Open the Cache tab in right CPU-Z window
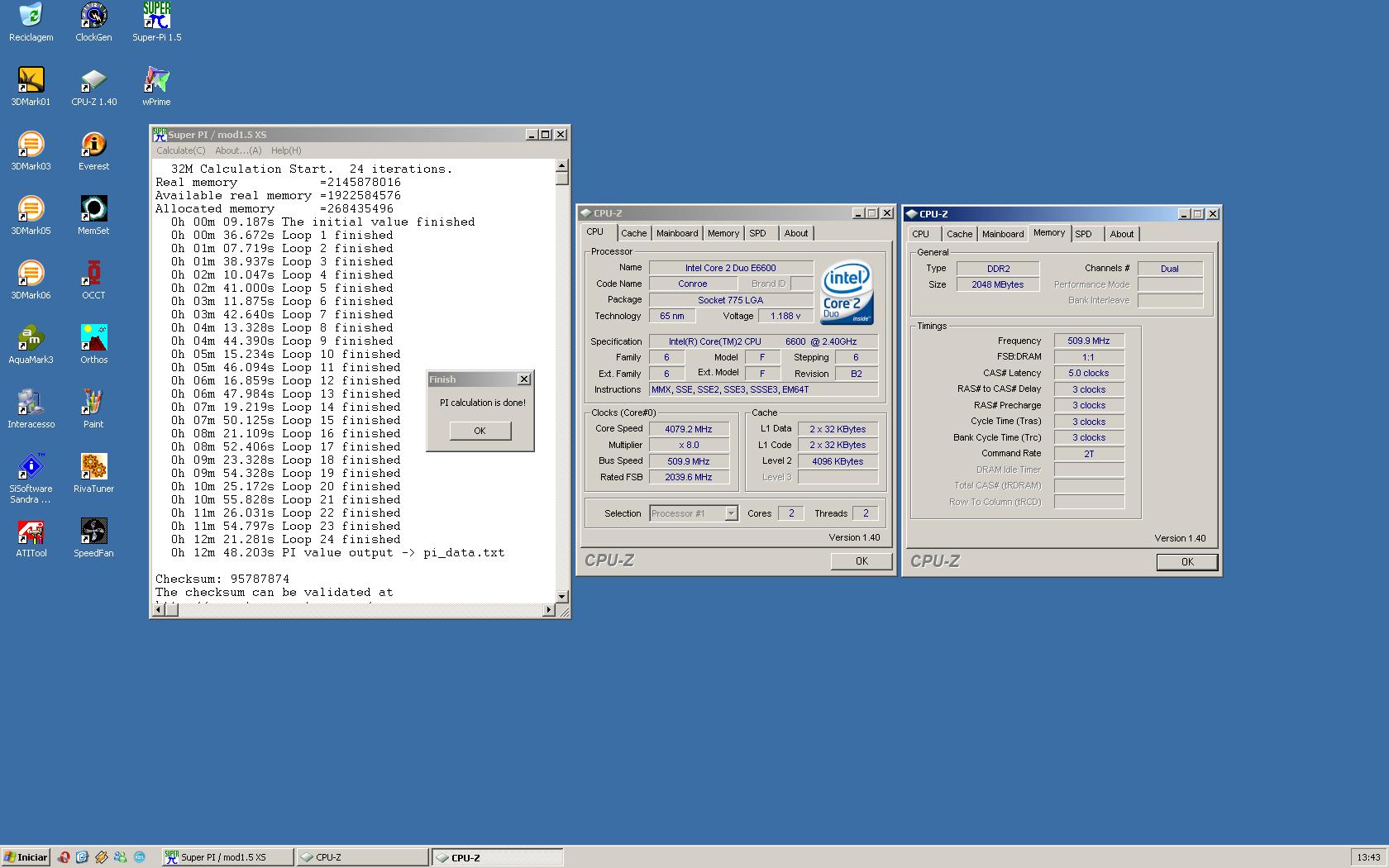The image size is (1389, 868). pyautogui.click(x=959, y=234)
